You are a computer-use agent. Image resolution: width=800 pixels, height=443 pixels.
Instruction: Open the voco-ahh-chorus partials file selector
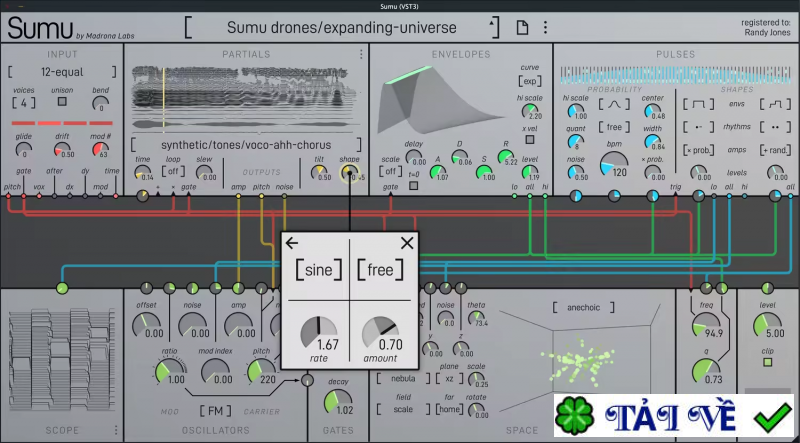[246, 145]
